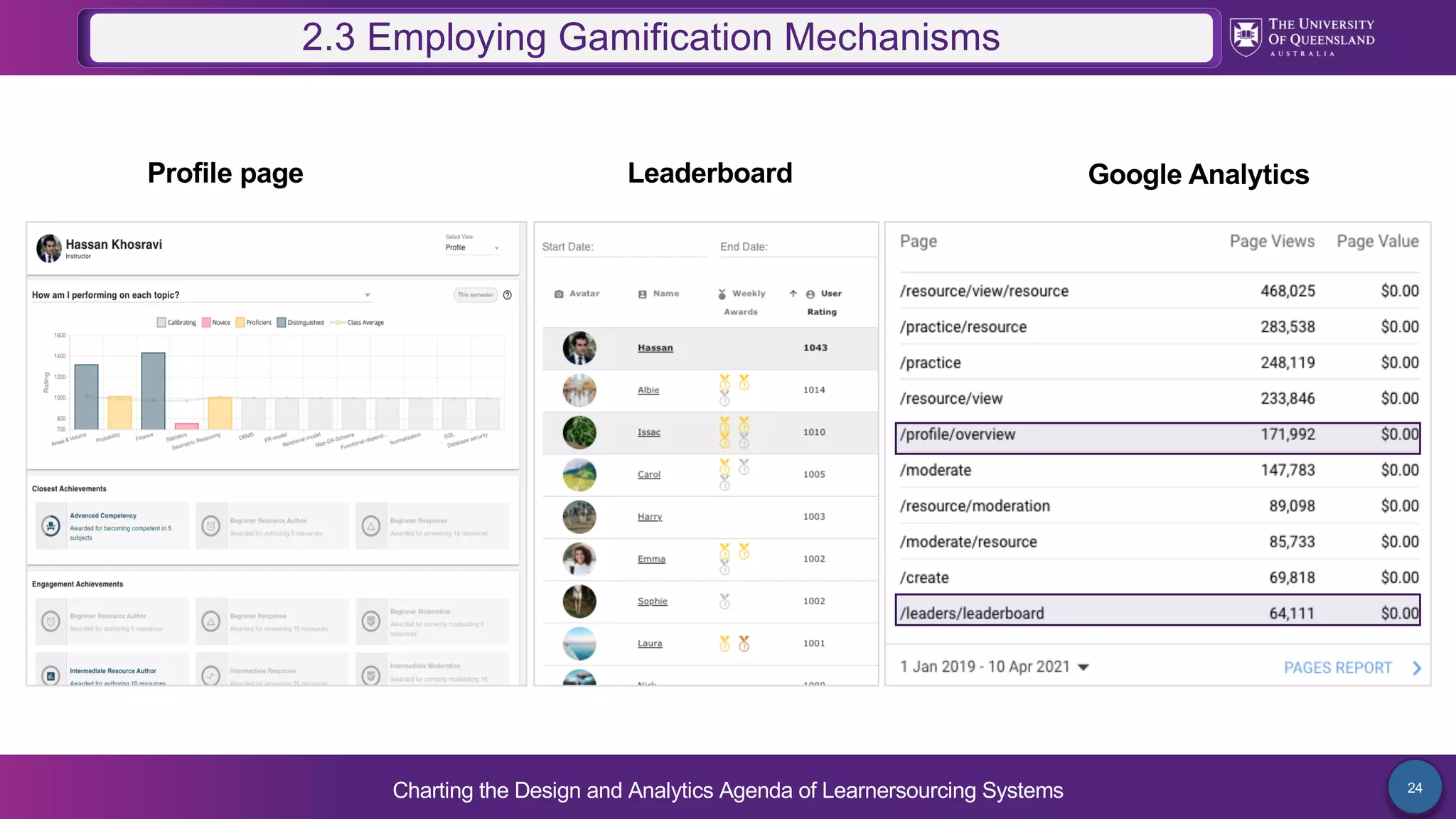1456x819 pixels.
Task: Toggle the Class Average legend line
Action: pyautogui.click(x=337, y=323)
